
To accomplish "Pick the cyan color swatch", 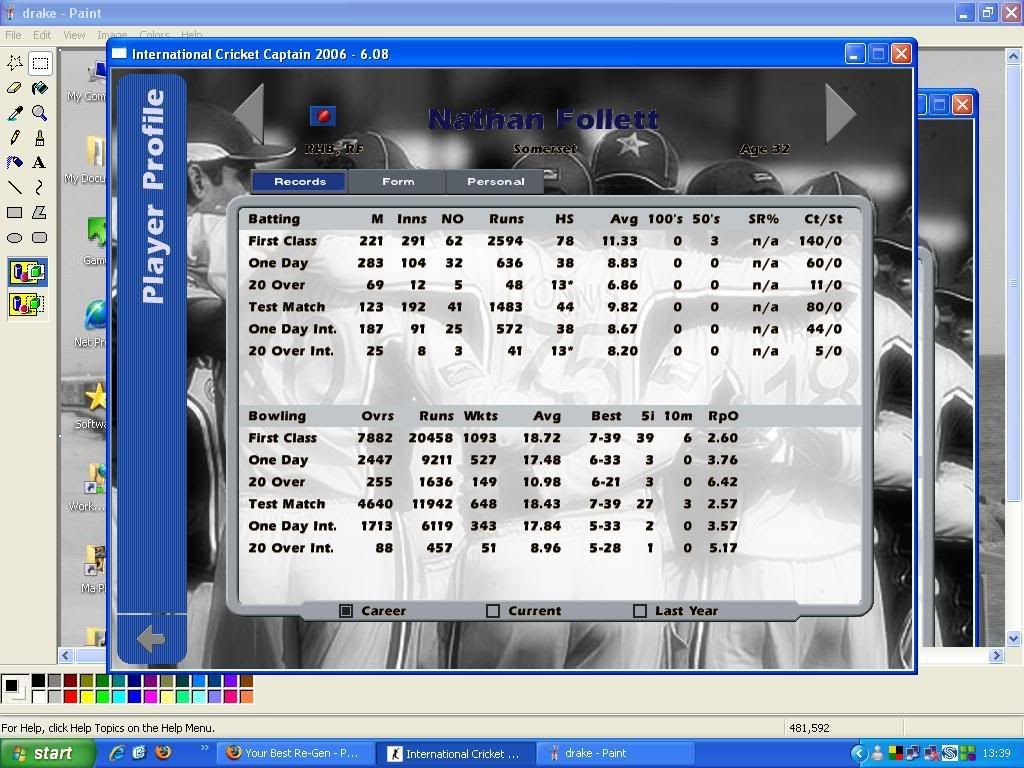I will tap(118, 697).
